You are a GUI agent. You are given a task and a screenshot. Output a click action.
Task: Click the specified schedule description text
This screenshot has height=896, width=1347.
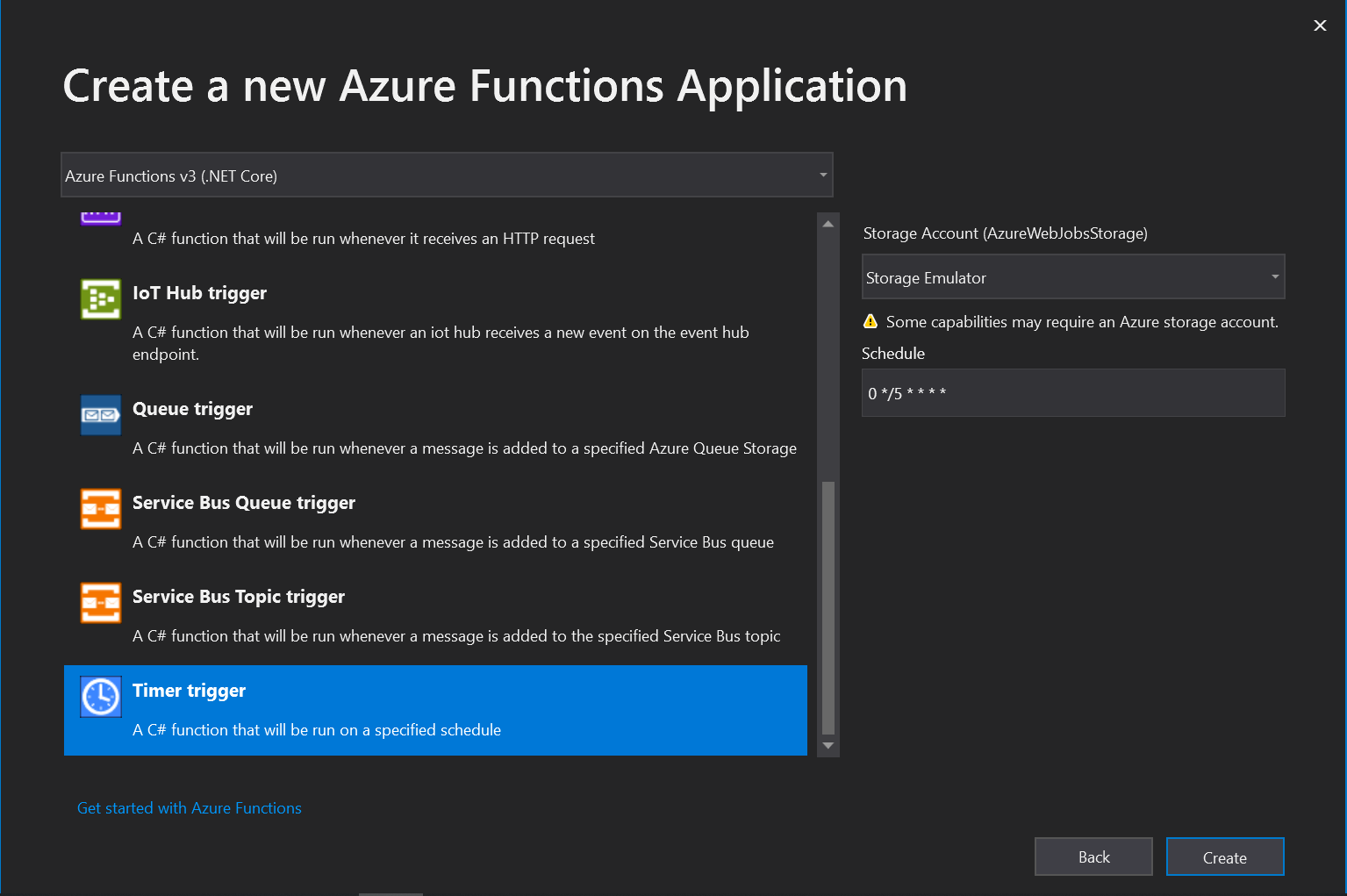point(317,730)
